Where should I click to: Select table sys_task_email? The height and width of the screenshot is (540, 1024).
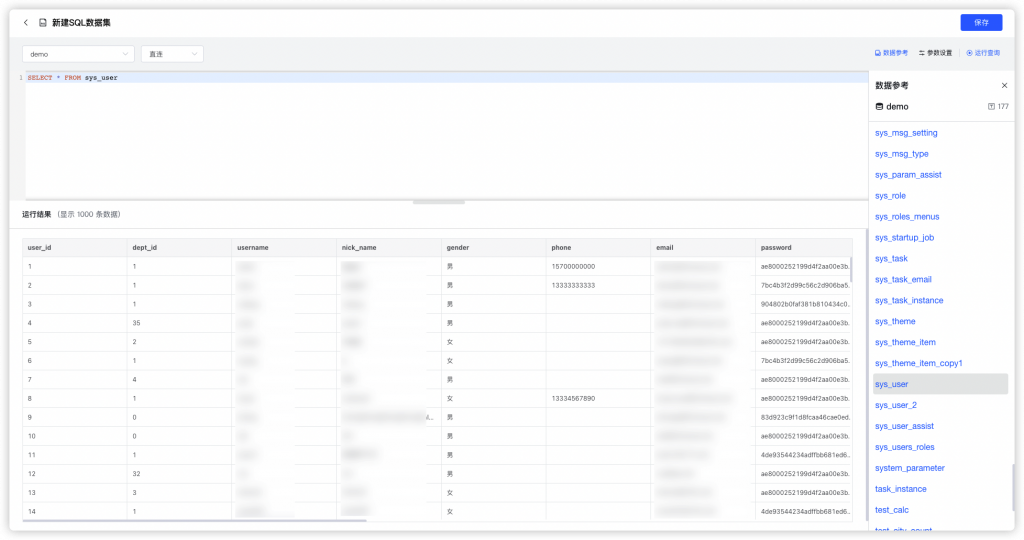(903, 279)
